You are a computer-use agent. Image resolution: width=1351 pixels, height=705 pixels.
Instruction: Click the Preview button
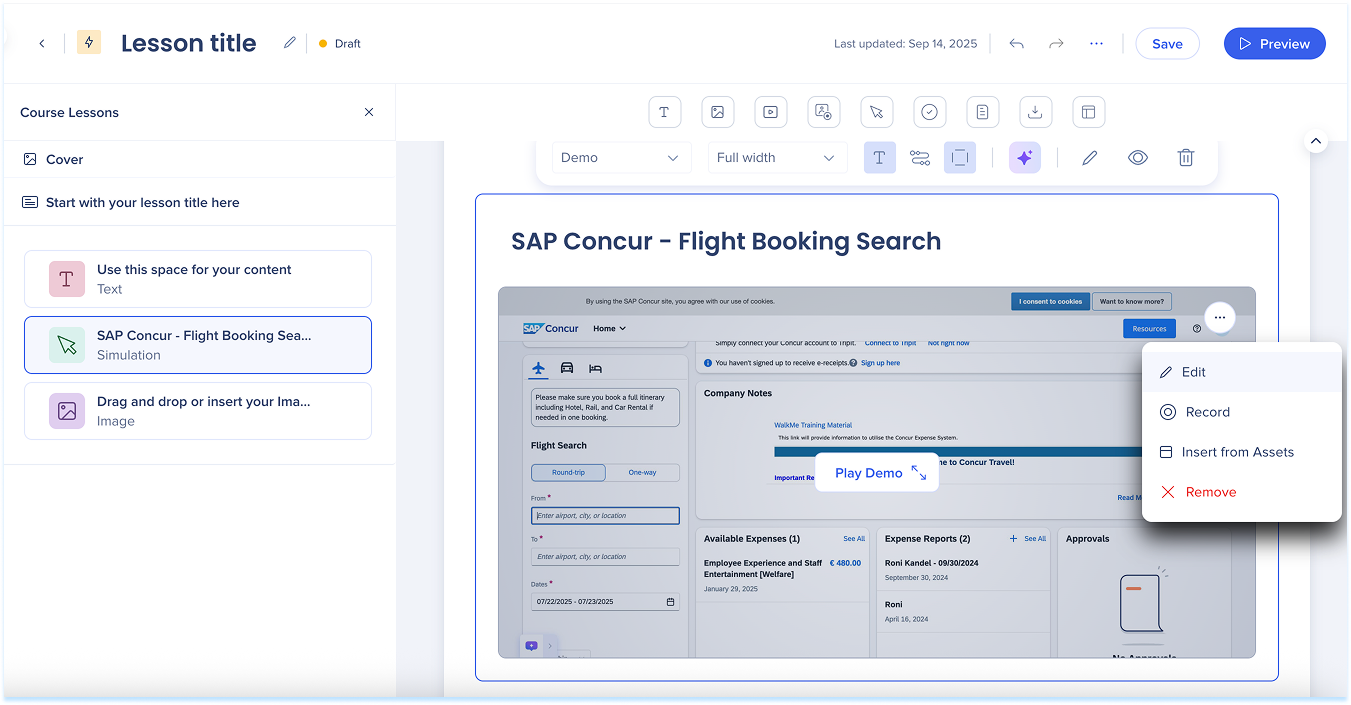pos(1274,44)
